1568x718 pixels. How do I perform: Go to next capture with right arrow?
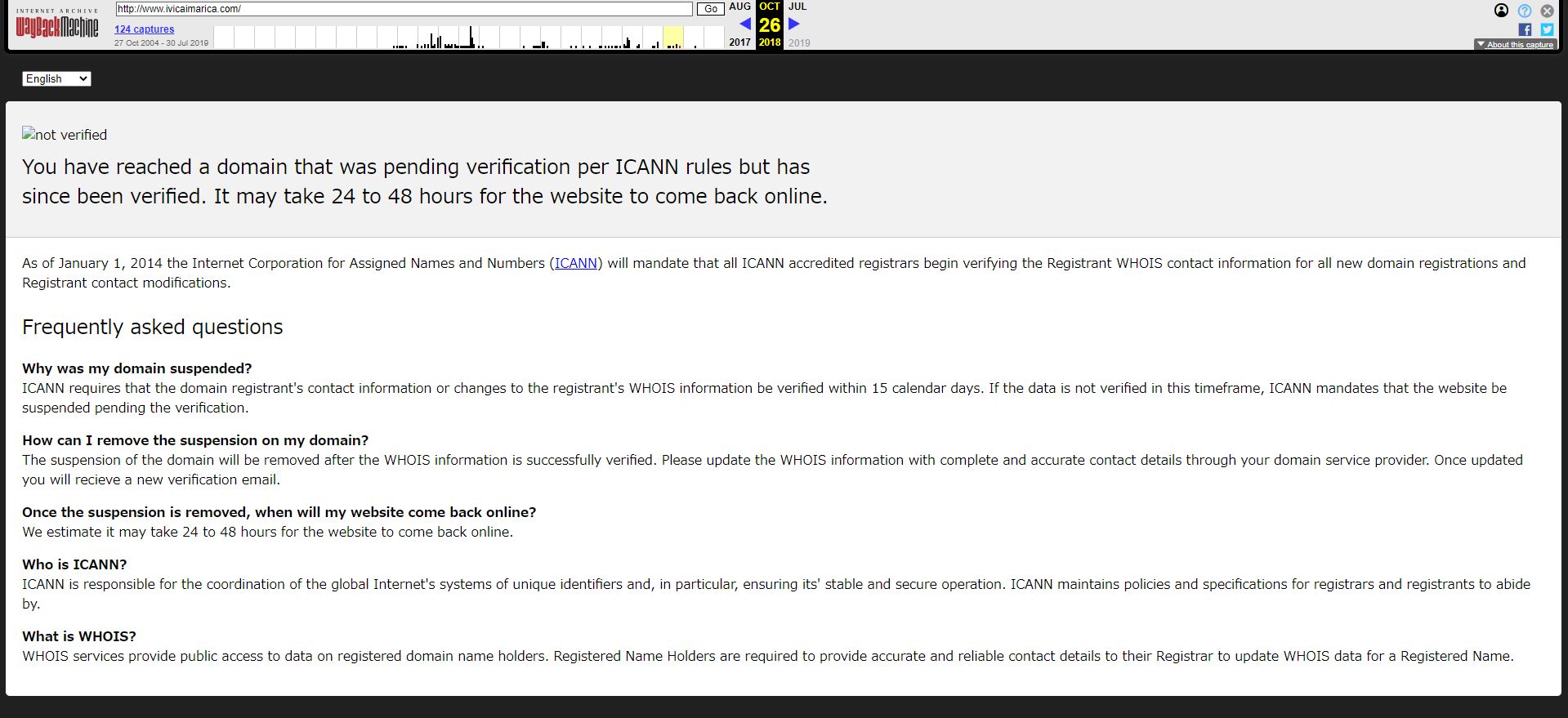[793, 24]
